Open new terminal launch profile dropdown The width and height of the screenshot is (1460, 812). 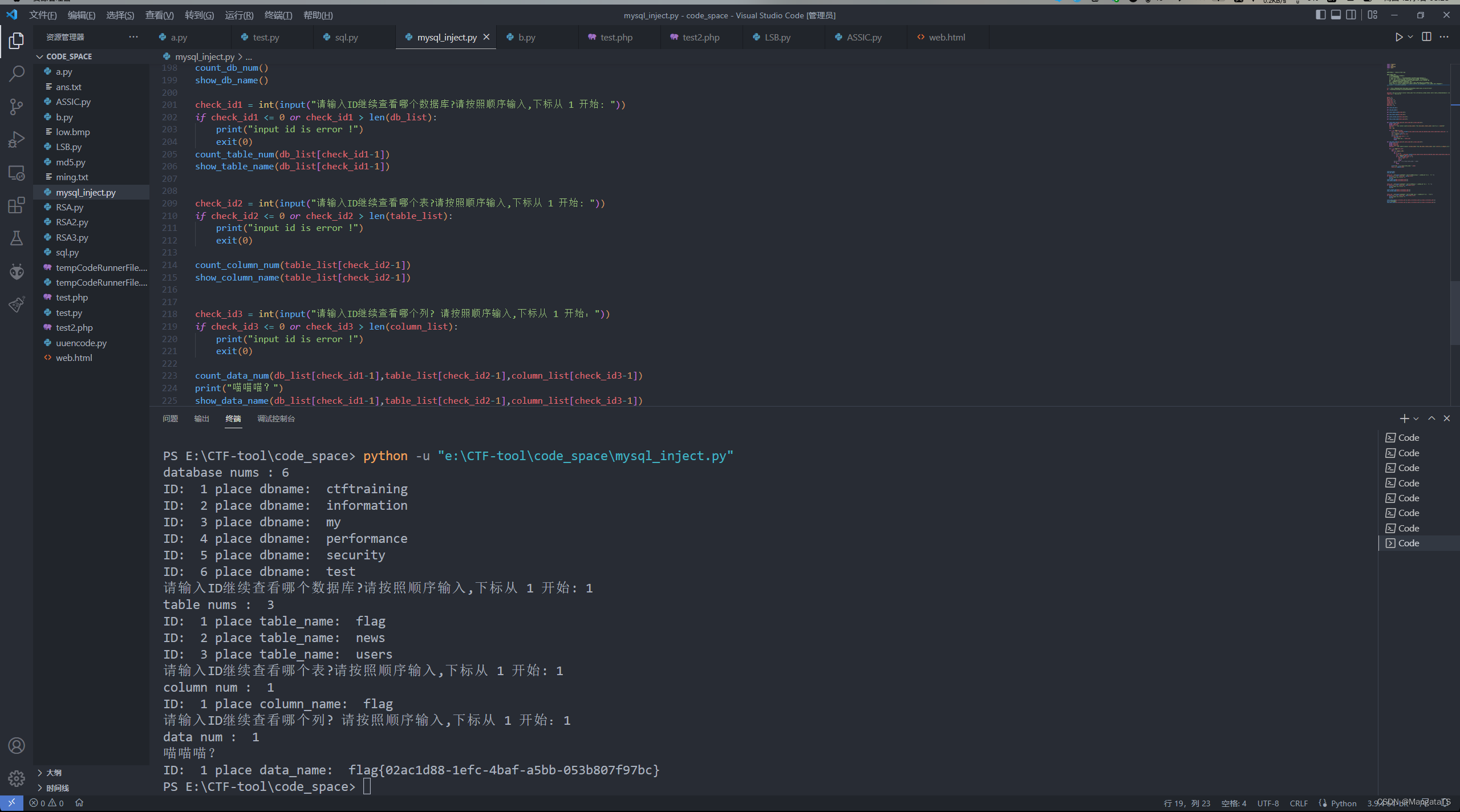1416,419
